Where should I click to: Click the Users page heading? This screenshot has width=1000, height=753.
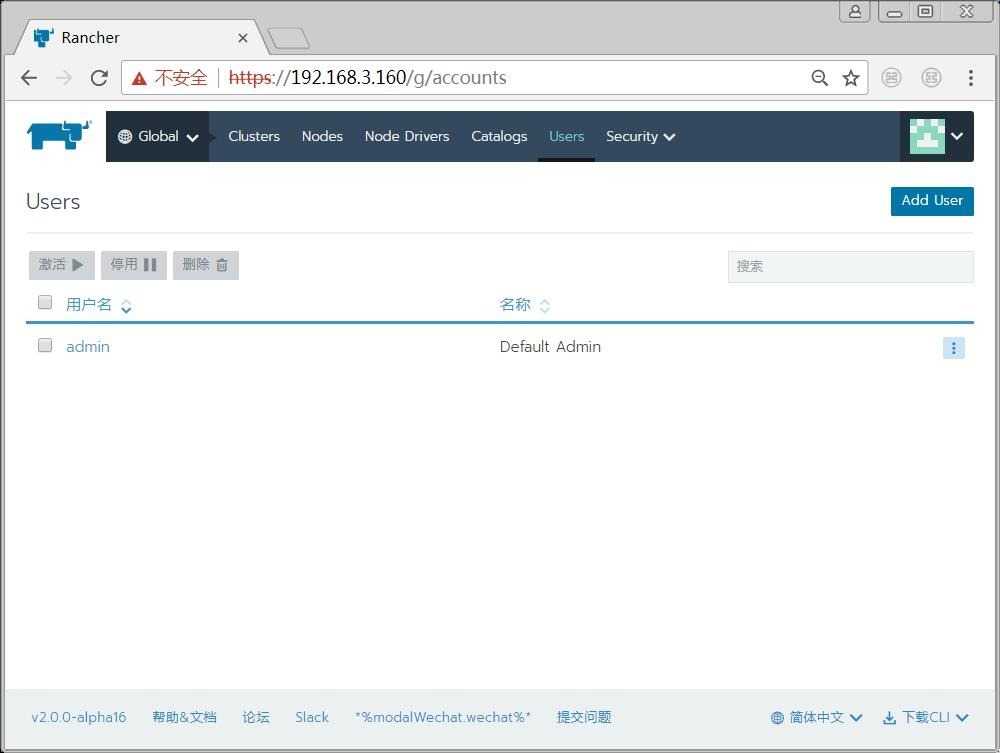point(53,201)
